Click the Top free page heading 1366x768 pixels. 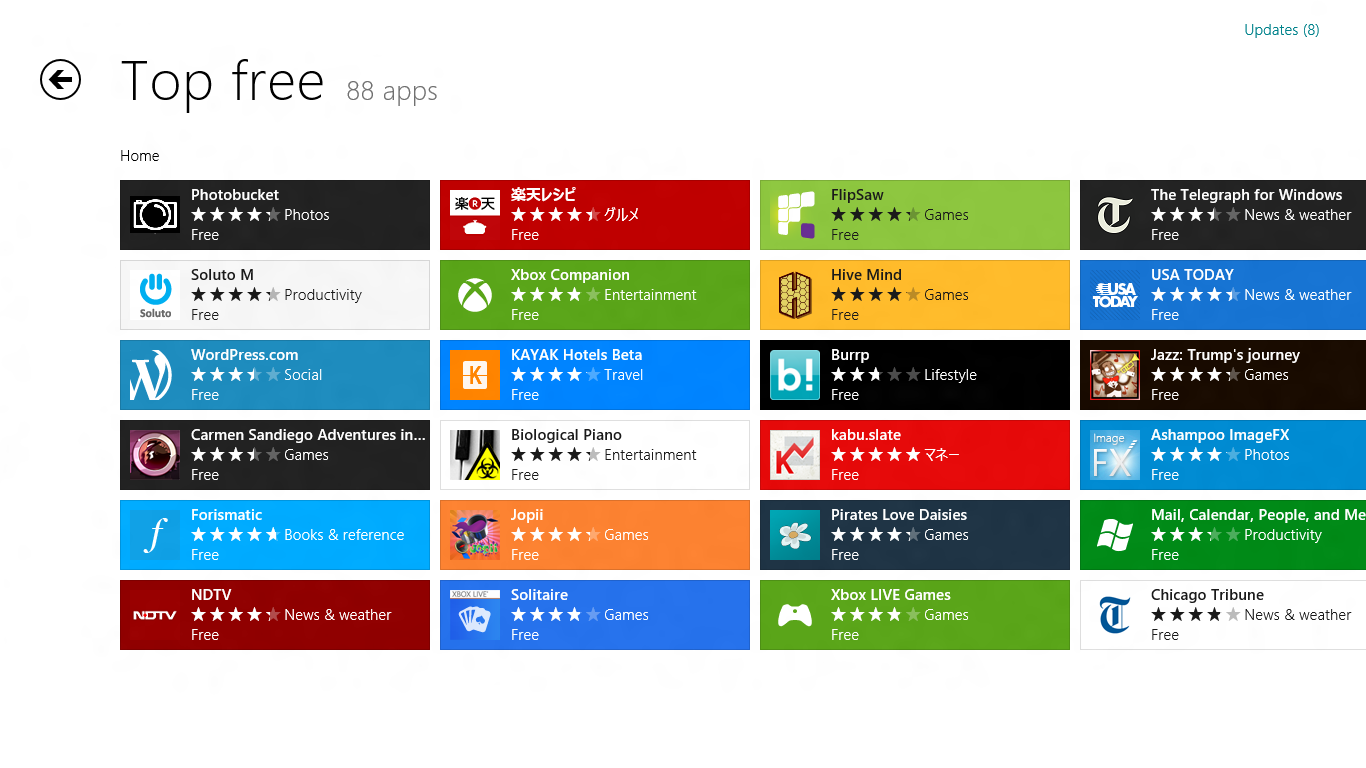pyautogui.click(x=222, y=81)
